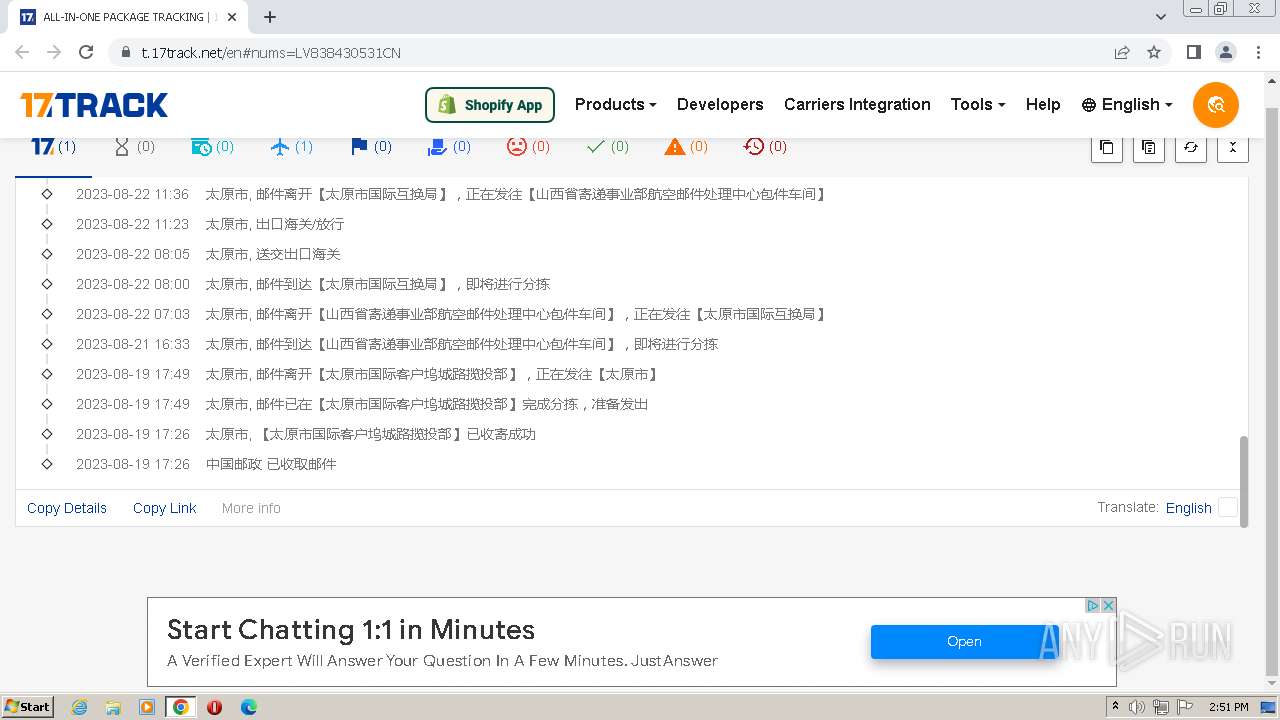1280x720 pixels.
Task: Go back in browser history
Action: (22, 52)
